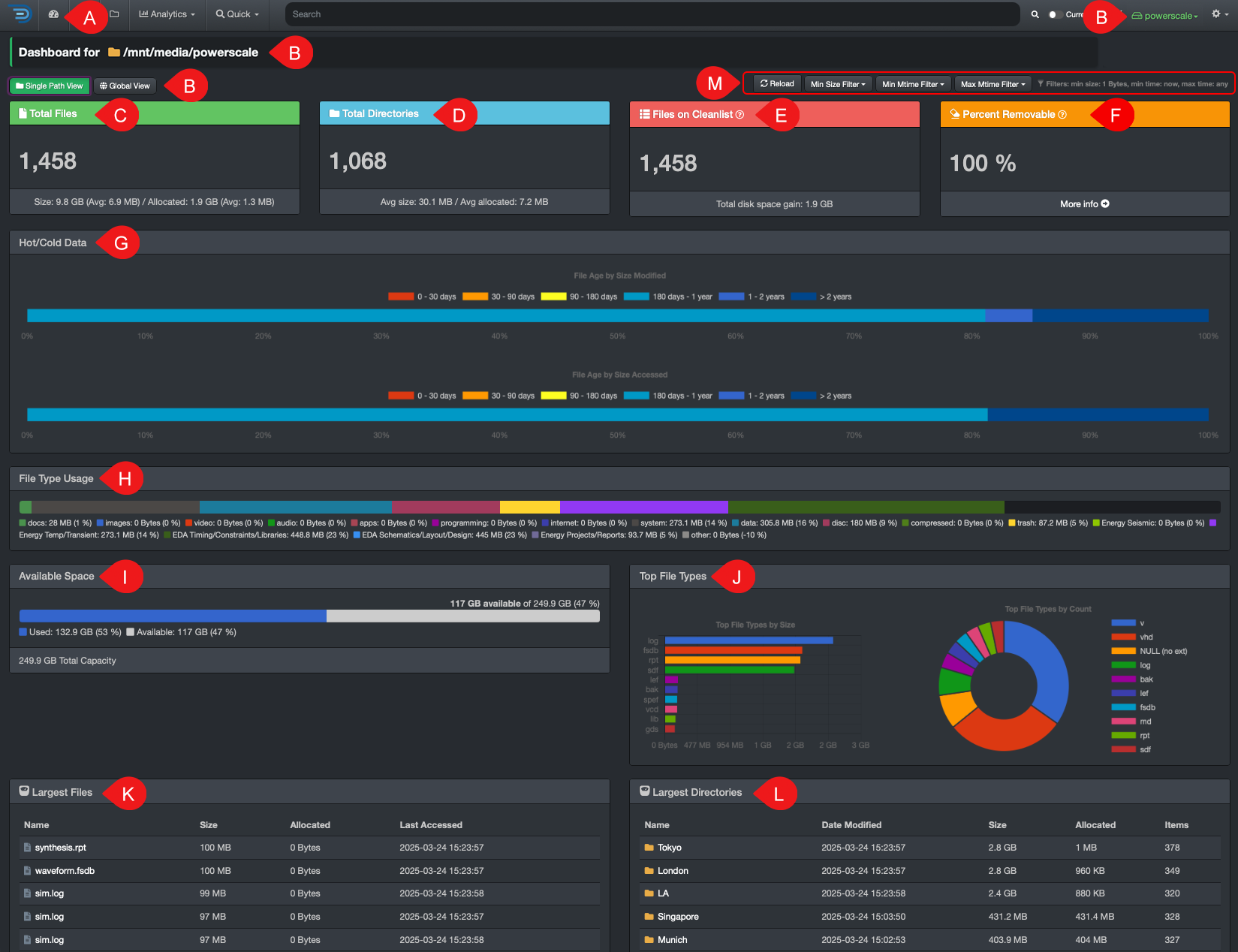Toggle '> 2 years' in File Age Accessed legend
Image resolution: width=1238 pixels, height=952 pixels.
(821, 396)
